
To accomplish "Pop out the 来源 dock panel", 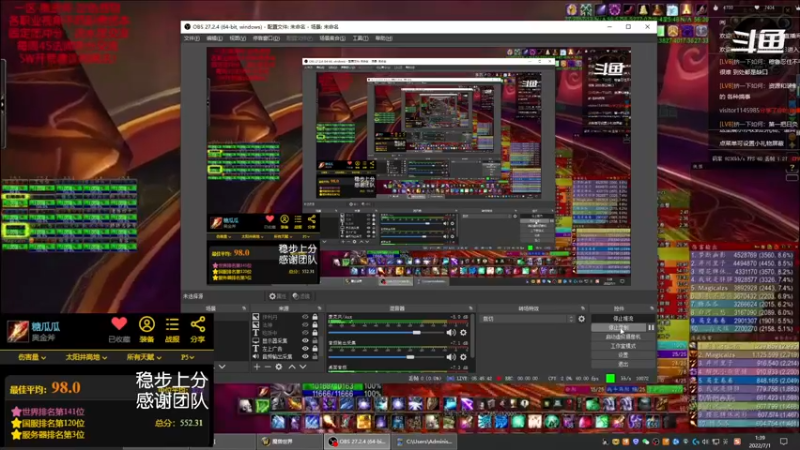I will pyautogui.click(x=319, y=308).
